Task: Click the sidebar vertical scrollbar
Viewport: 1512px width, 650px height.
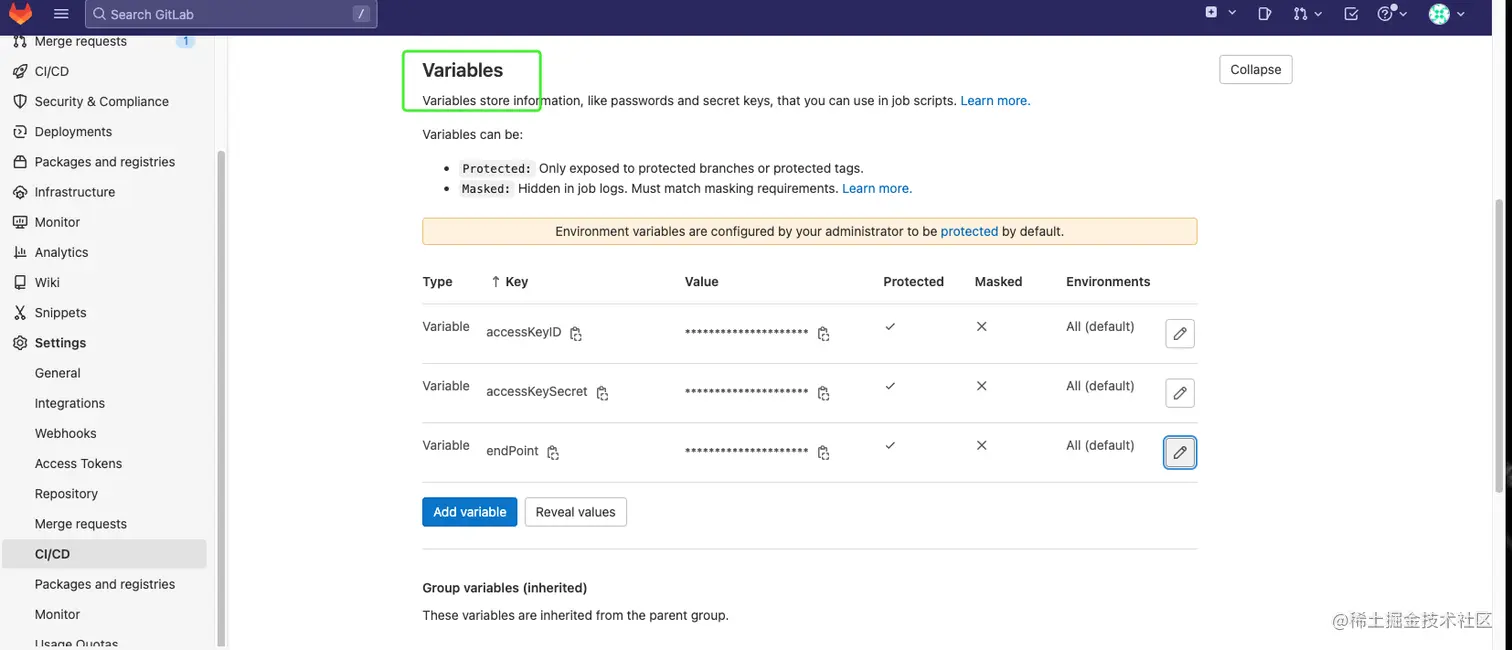Action: click(x=222, y=400)
